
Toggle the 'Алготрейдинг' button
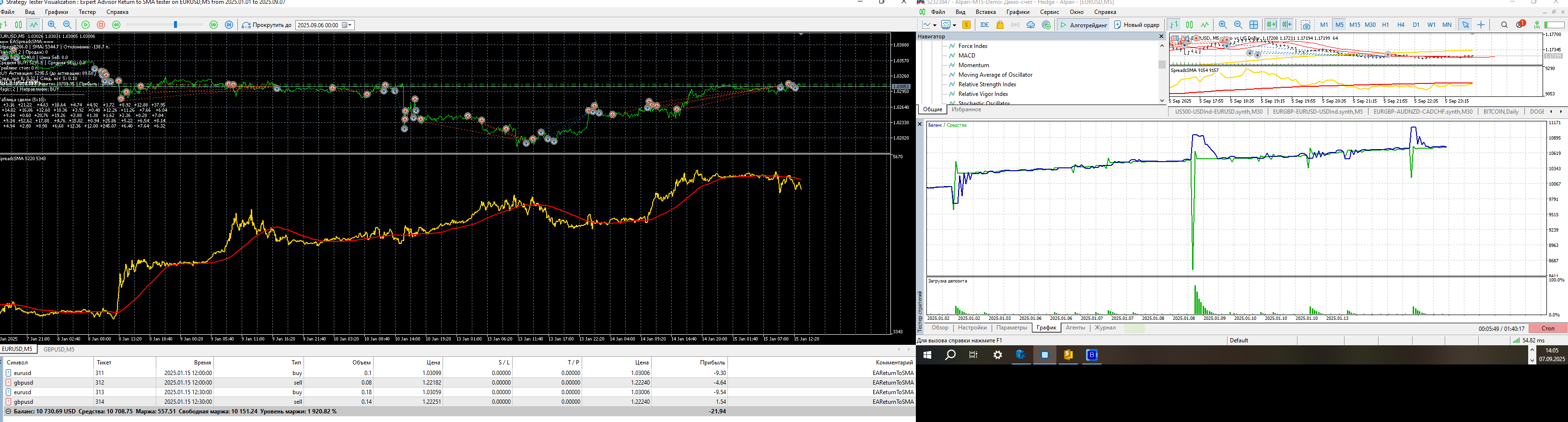point(1084,25)
